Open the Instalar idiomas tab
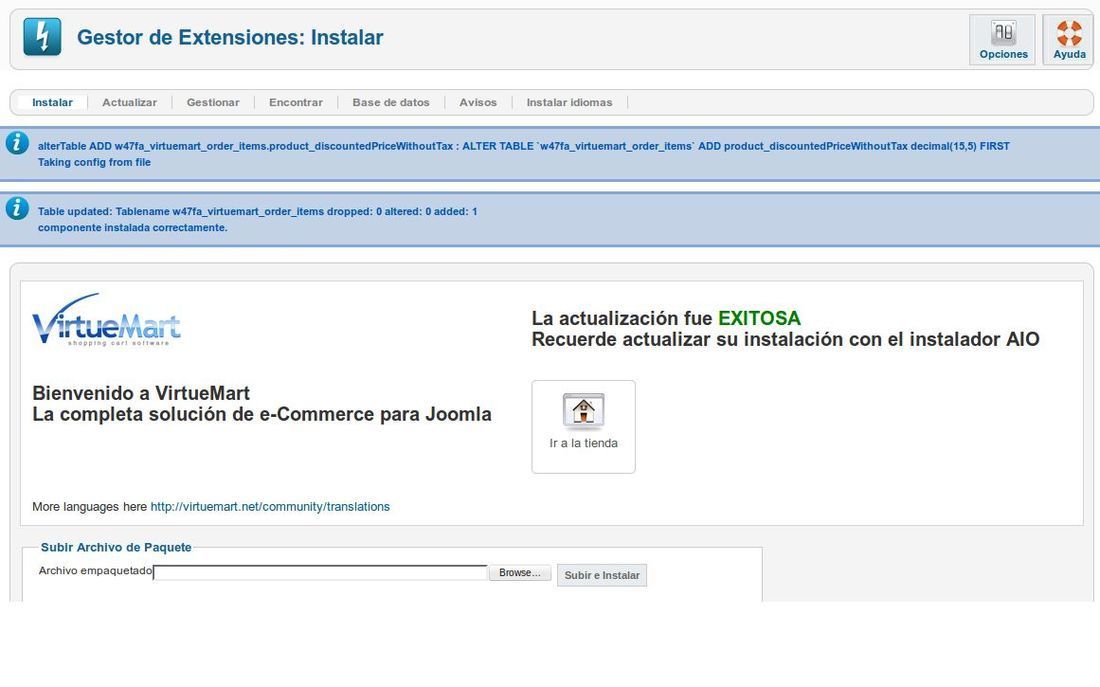 coord(569,102)
